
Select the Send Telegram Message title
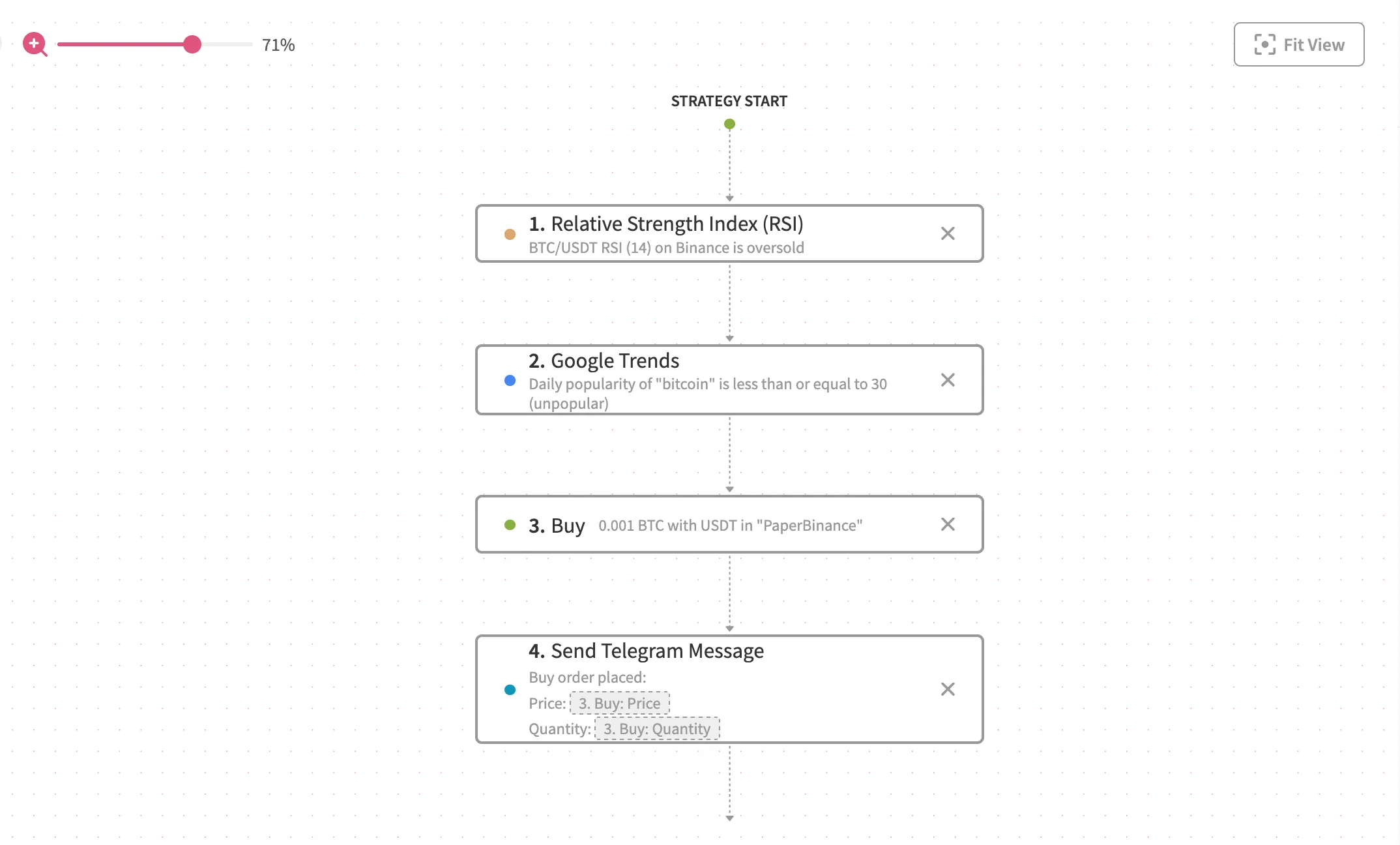(x=646, y=651)
